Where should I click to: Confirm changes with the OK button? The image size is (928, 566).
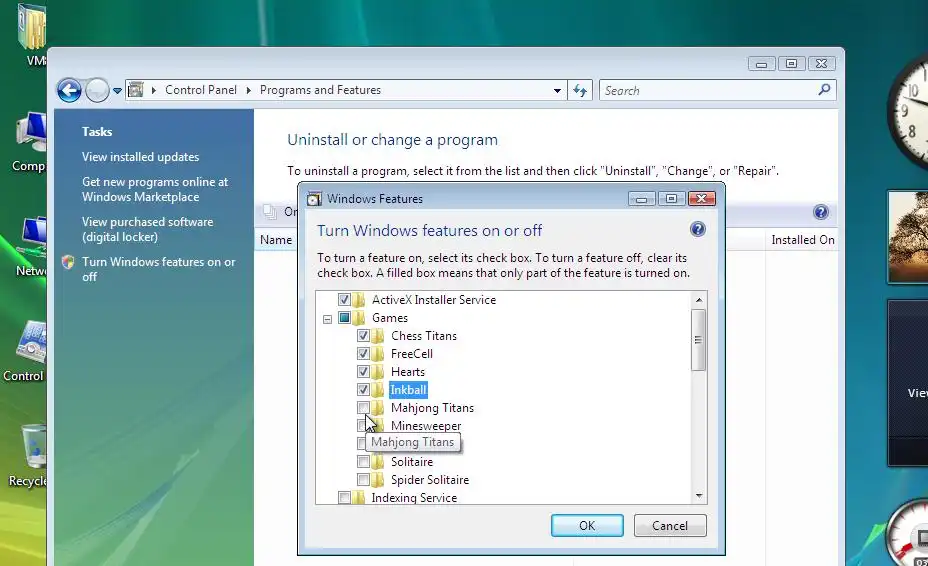point(587,526)
